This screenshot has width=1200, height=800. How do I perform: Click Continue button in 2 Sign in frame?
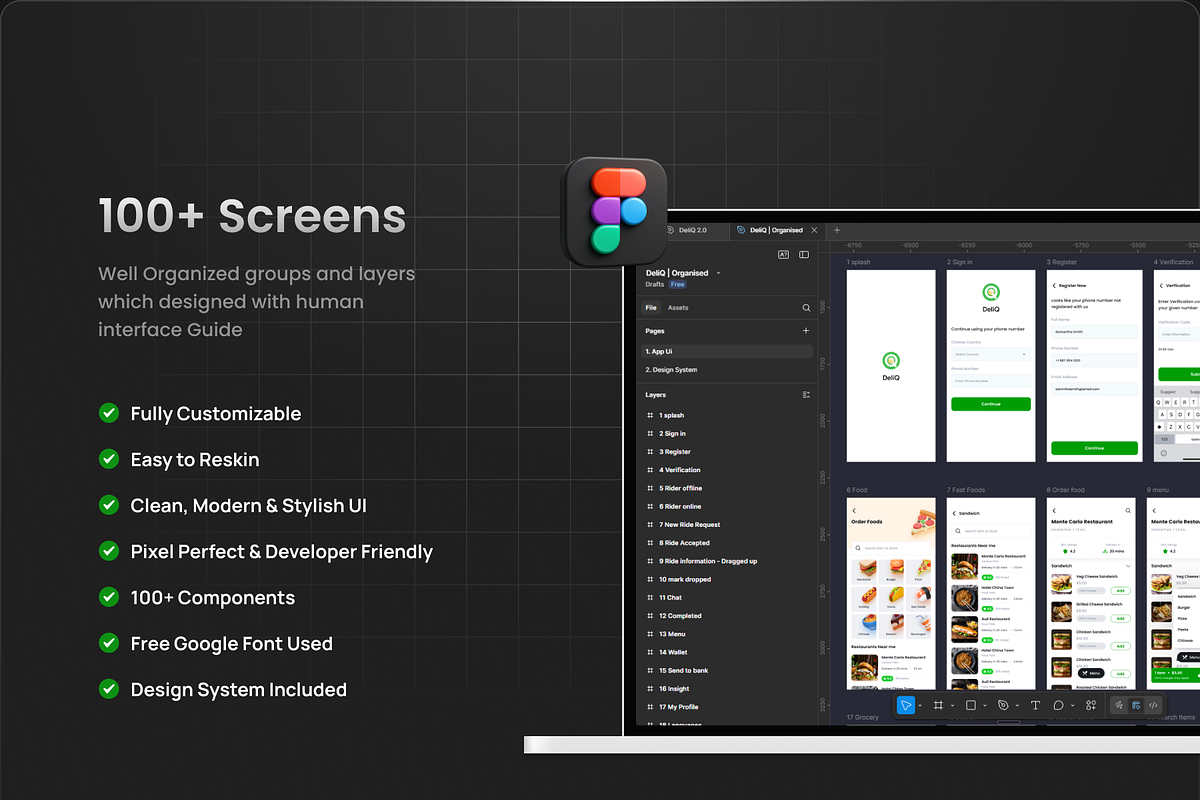click(x=991, y=404)
